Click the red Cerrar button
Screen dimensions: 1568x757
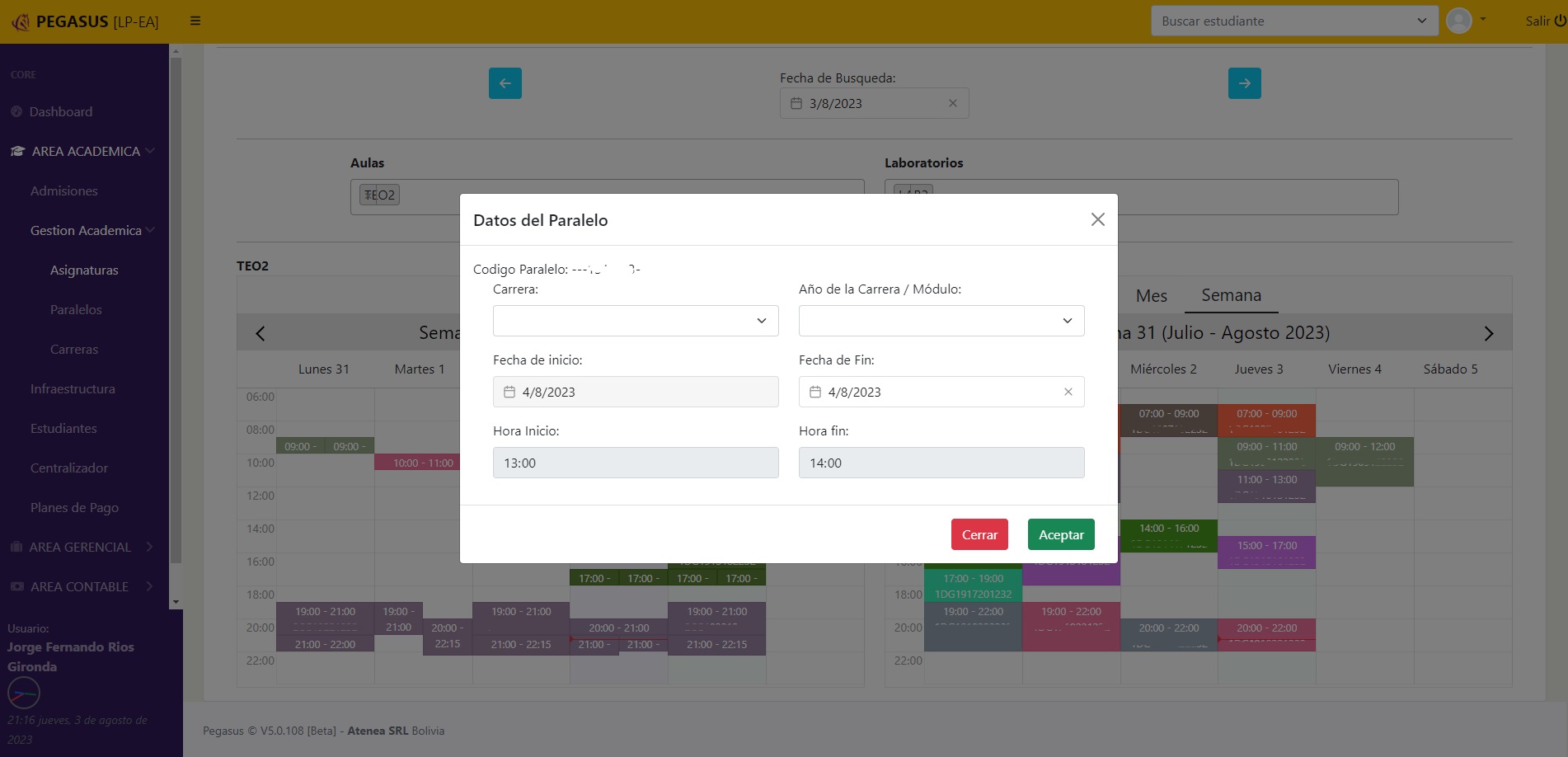click(x=979, y=534)
